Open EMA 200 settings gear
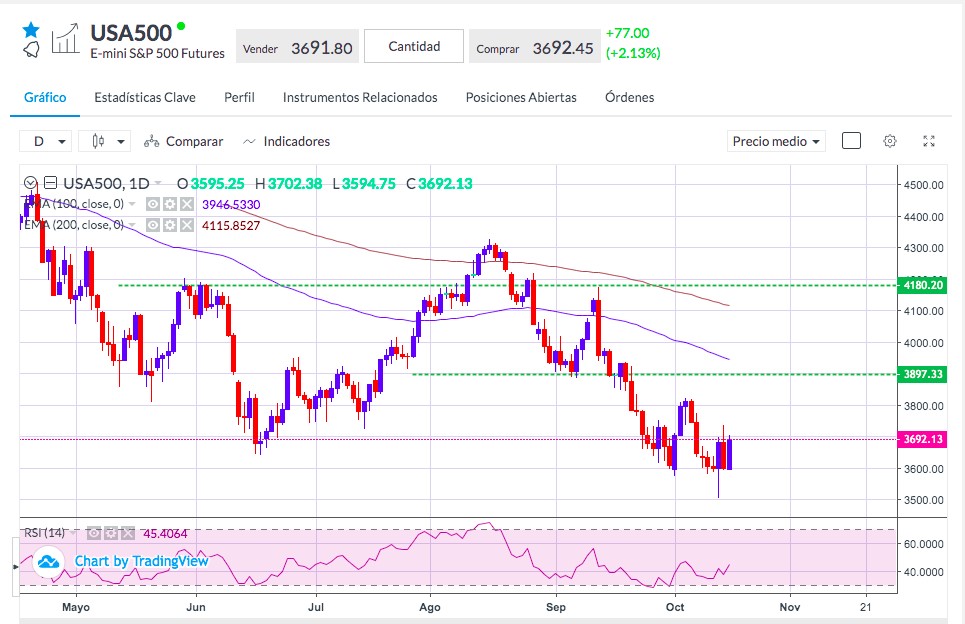 [170, 225]
